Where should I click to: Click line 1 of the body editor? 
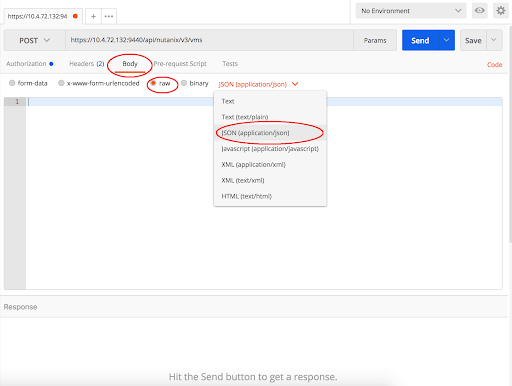264,102
